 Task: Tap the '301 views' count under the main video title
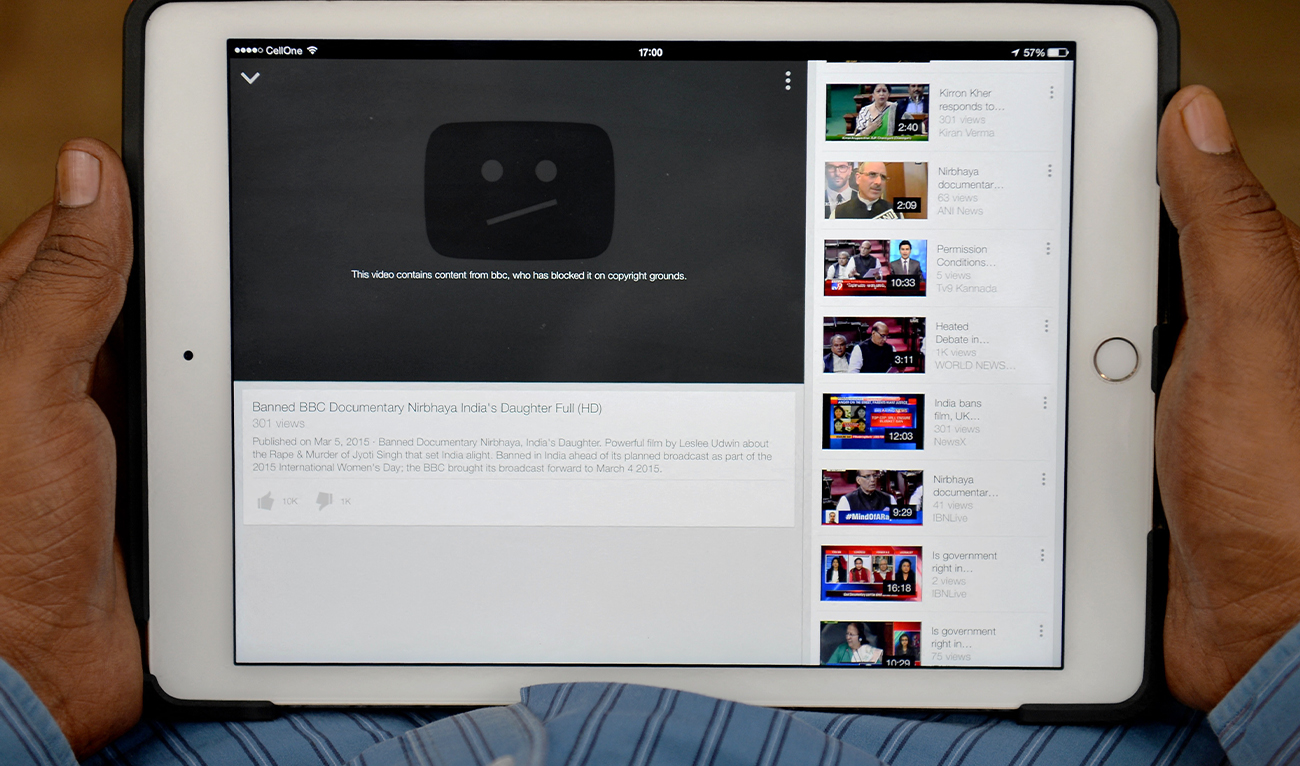[278, 424]
